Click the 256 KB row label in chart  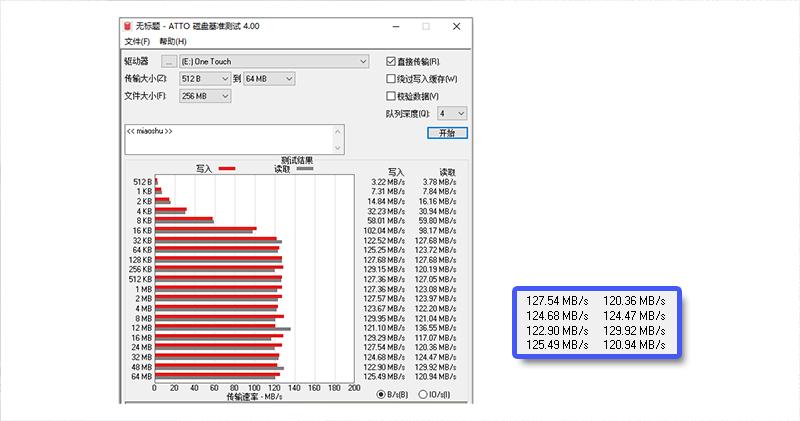(x=140, y=269)
